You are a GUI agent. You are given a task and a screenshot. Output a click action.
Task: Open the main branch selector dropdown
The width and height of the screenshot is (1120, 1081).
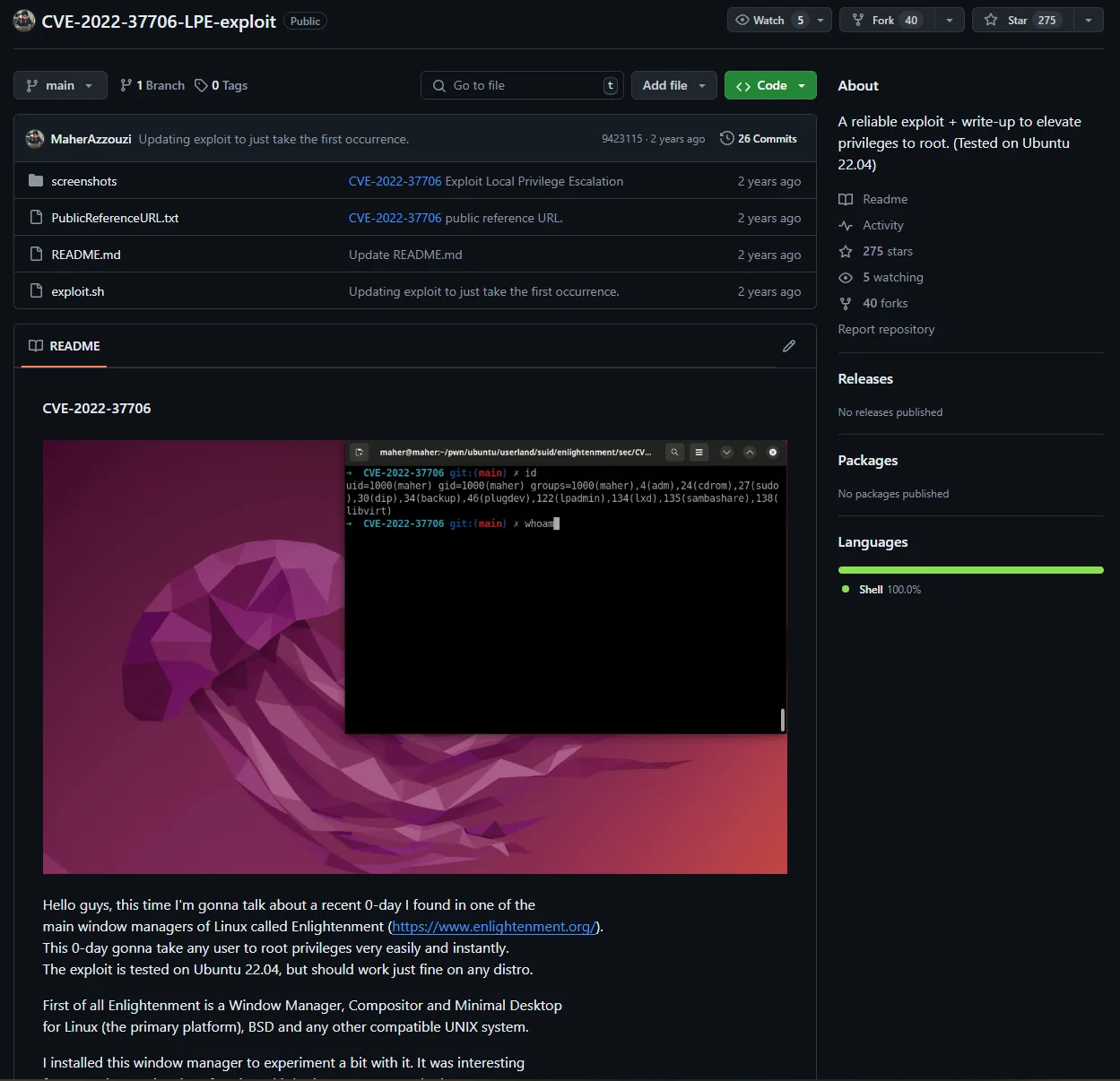(60, 85)
